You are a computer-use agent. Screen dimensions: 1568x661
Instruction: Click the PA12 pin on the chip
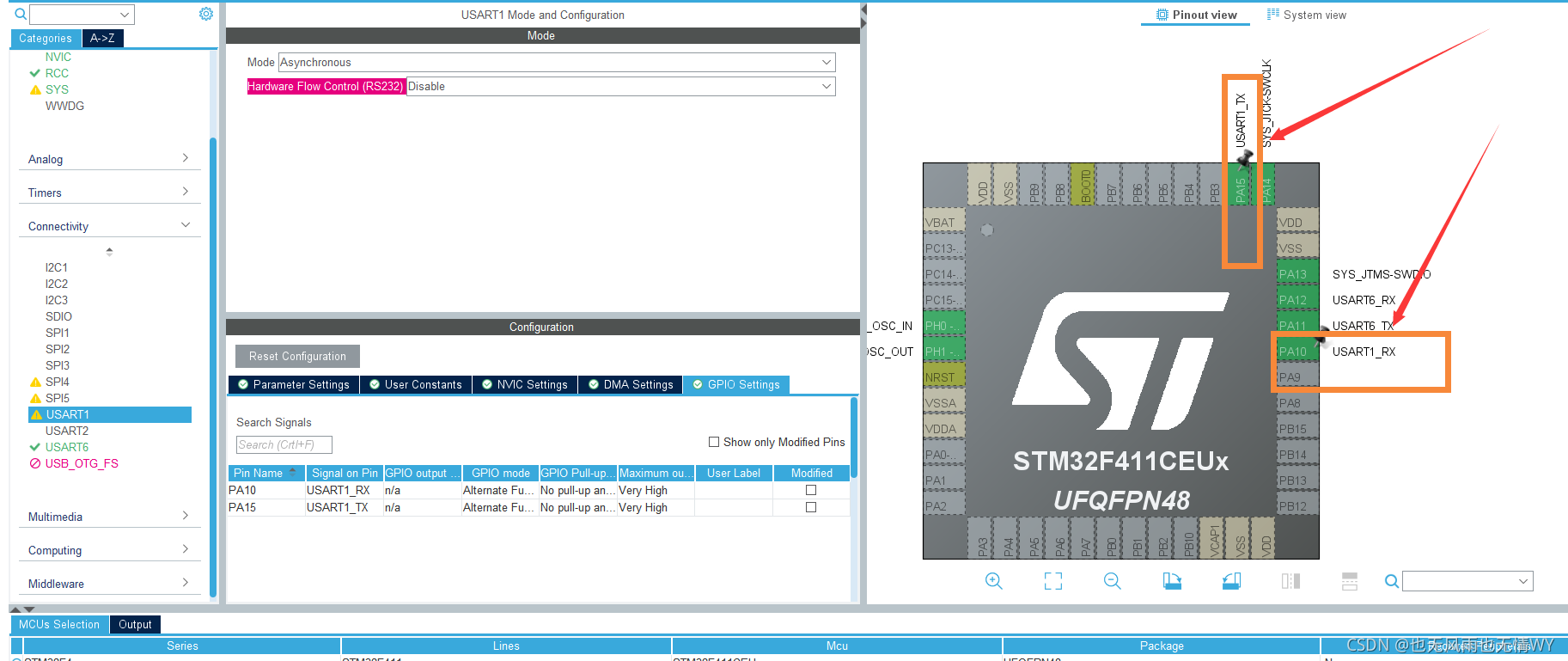click(1297, 300)
